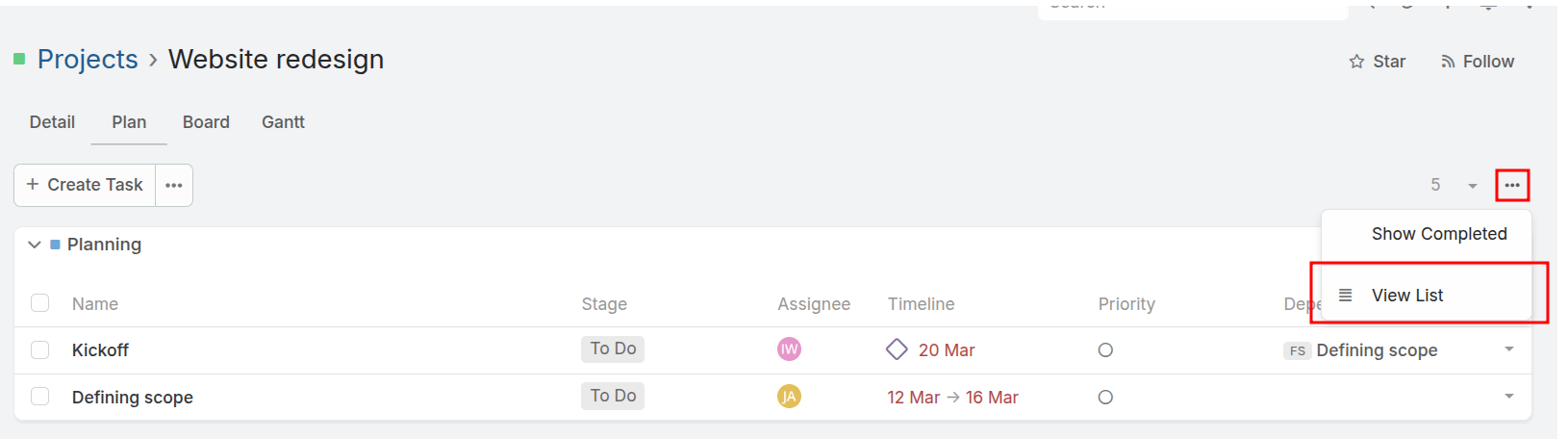Open the dropdown arrow next to 5
1568x439 pixels.
1472,186
